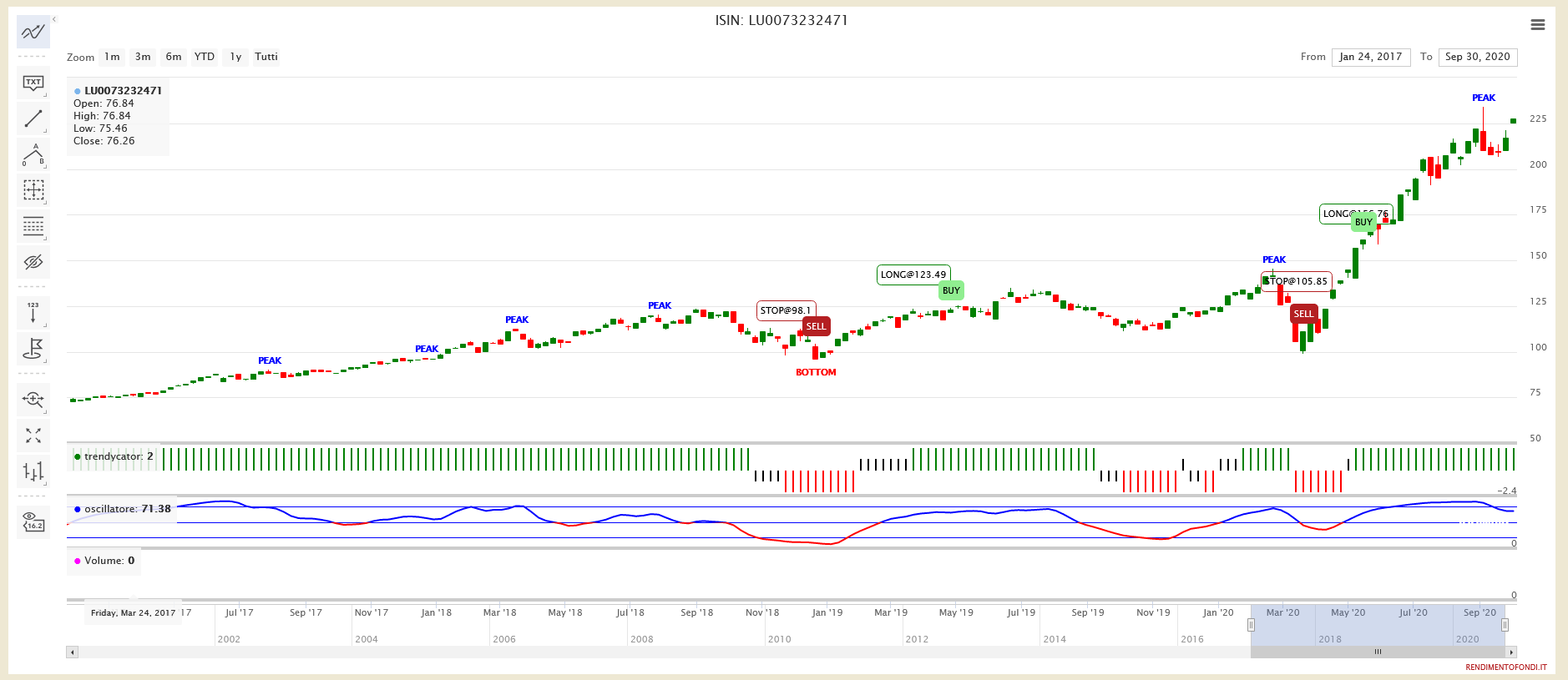Collapse the left stock tools sidebar arrow

[54, 18]
